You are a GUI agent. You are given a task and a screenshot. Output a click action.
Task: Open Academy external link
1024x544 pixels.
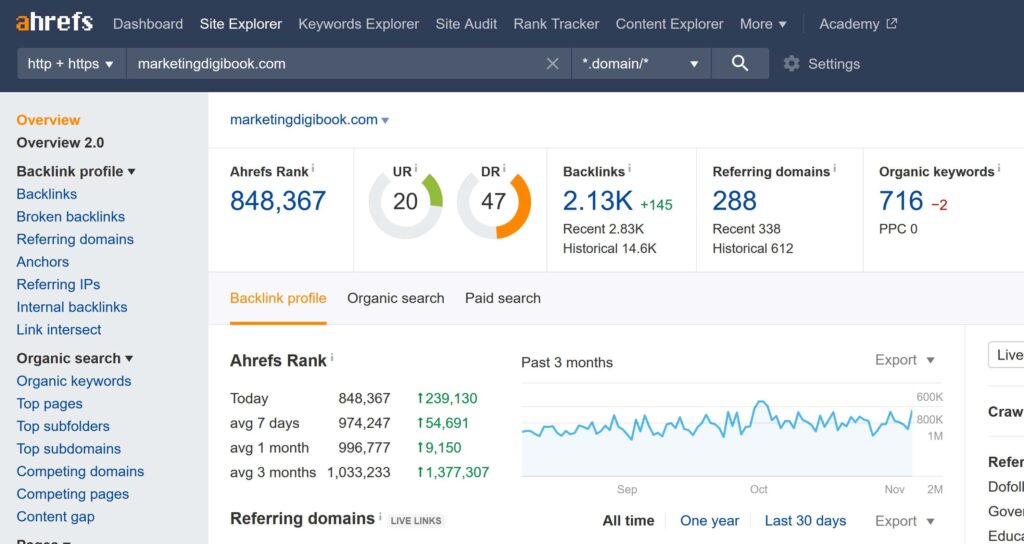(x=858, y=24)
